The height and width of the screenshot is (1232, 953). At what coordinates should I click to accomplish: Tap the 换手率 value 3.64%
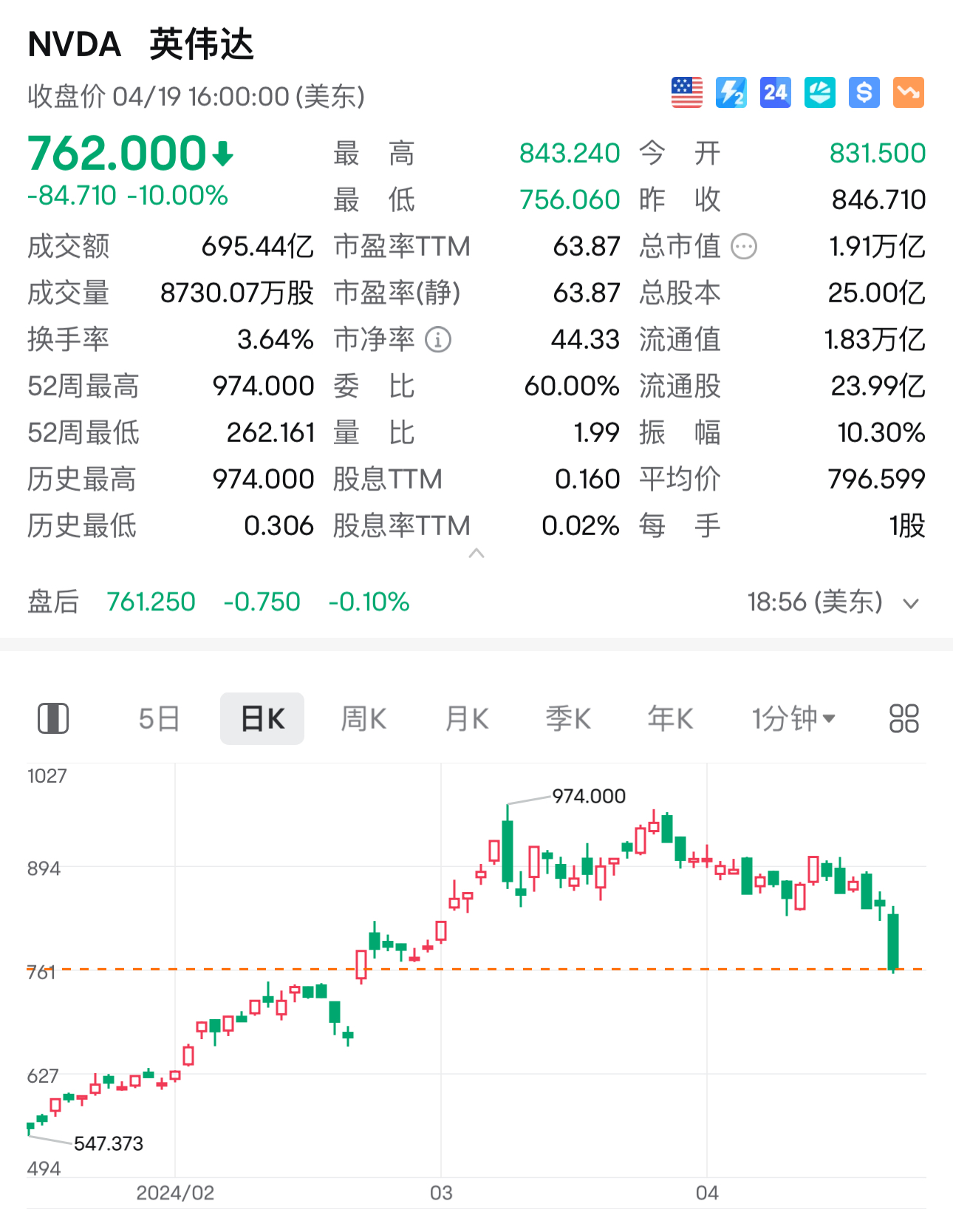tap(276, 340)
